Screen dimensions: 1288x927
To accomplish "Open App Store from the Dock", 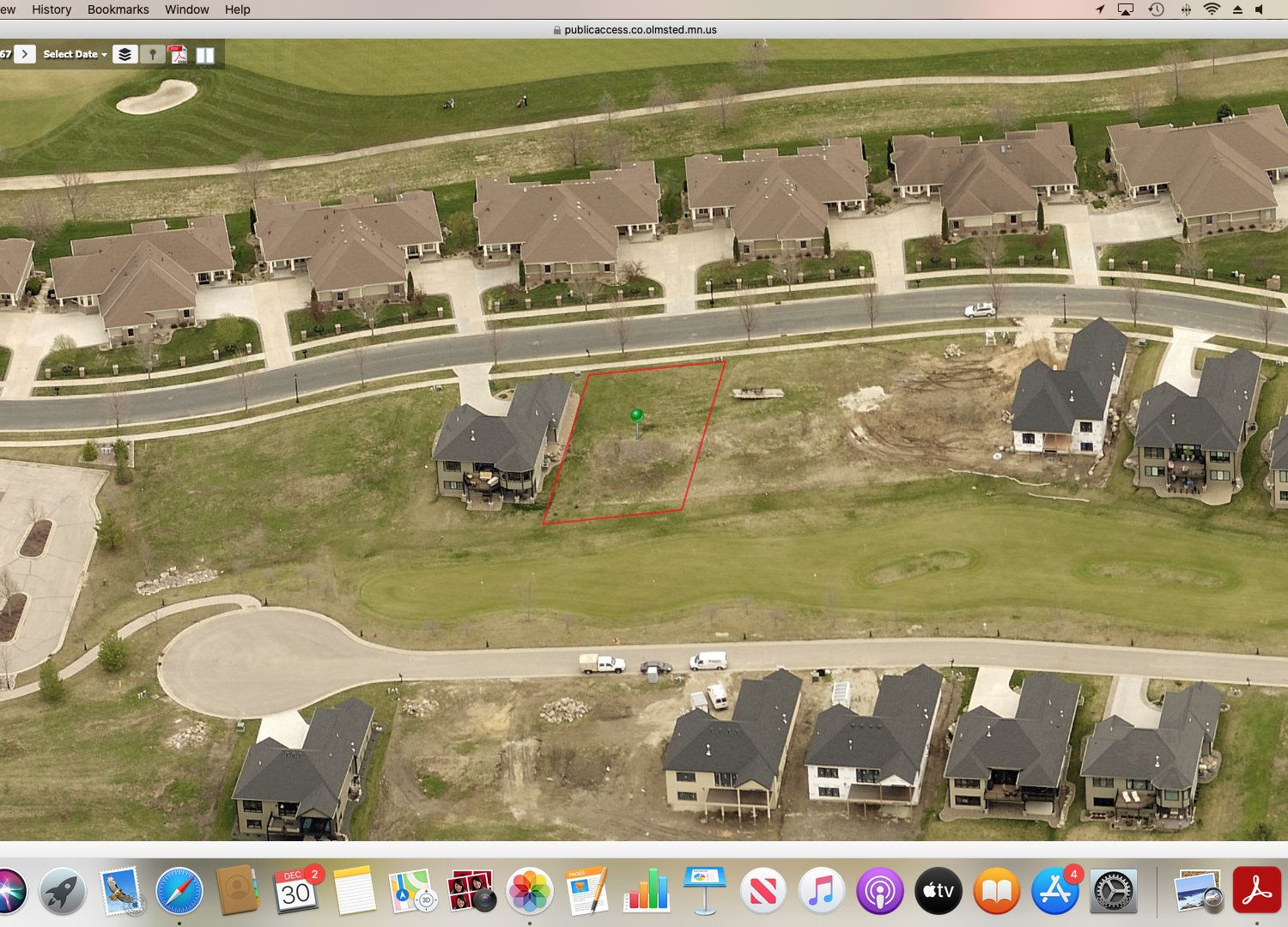I will pos(1055,891).
